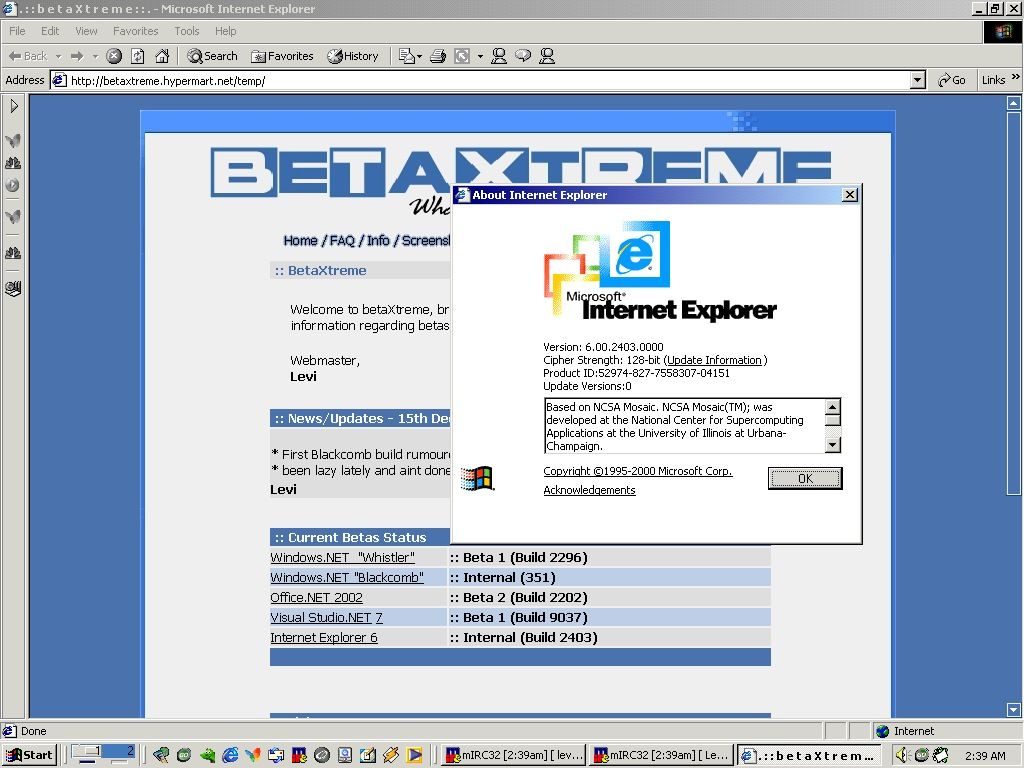Open dropdown arrow beside resize image icon

click(480, 56)
